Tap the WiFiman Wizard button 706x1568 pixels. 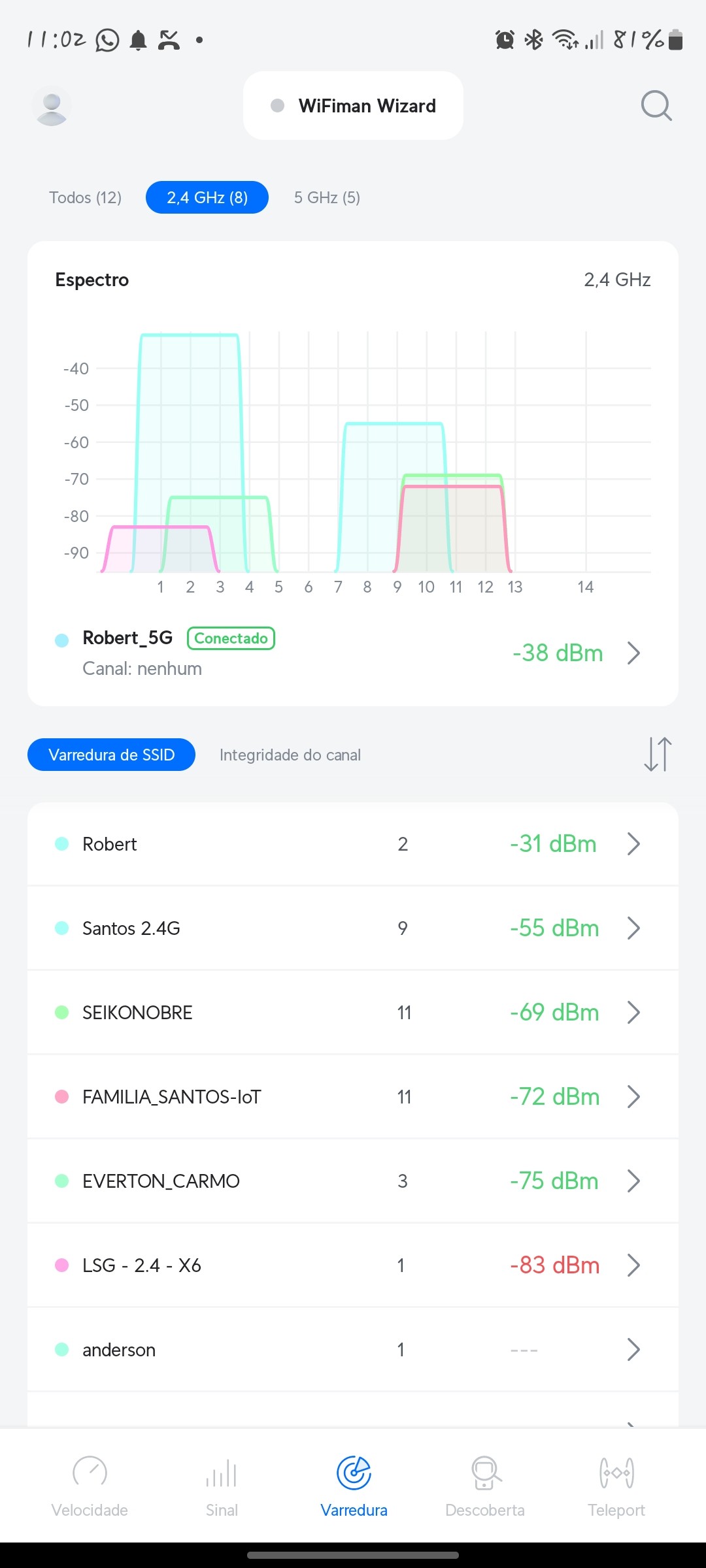pyautogui.click(x=353, y=106)
